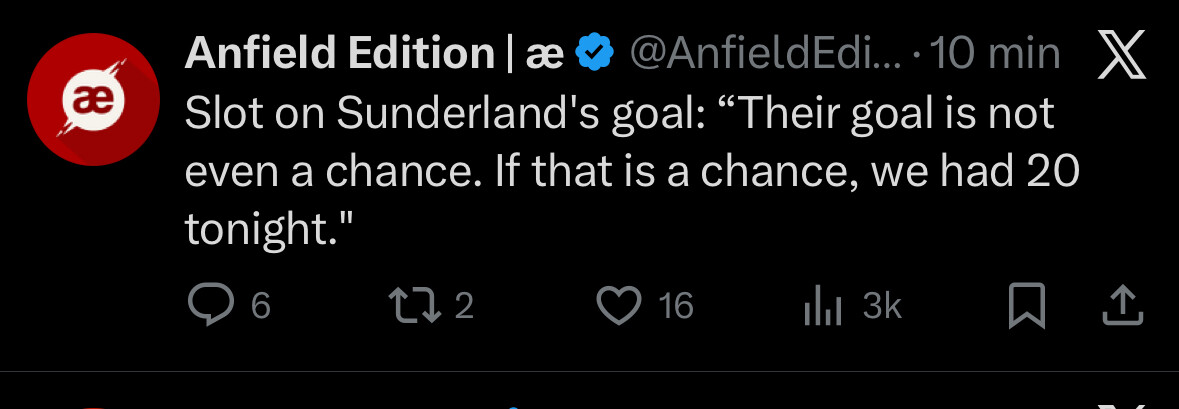Open the @AnfieldEdi... handle link
This screenshot has height=409, width=1179.
click(x=764, y=54)
